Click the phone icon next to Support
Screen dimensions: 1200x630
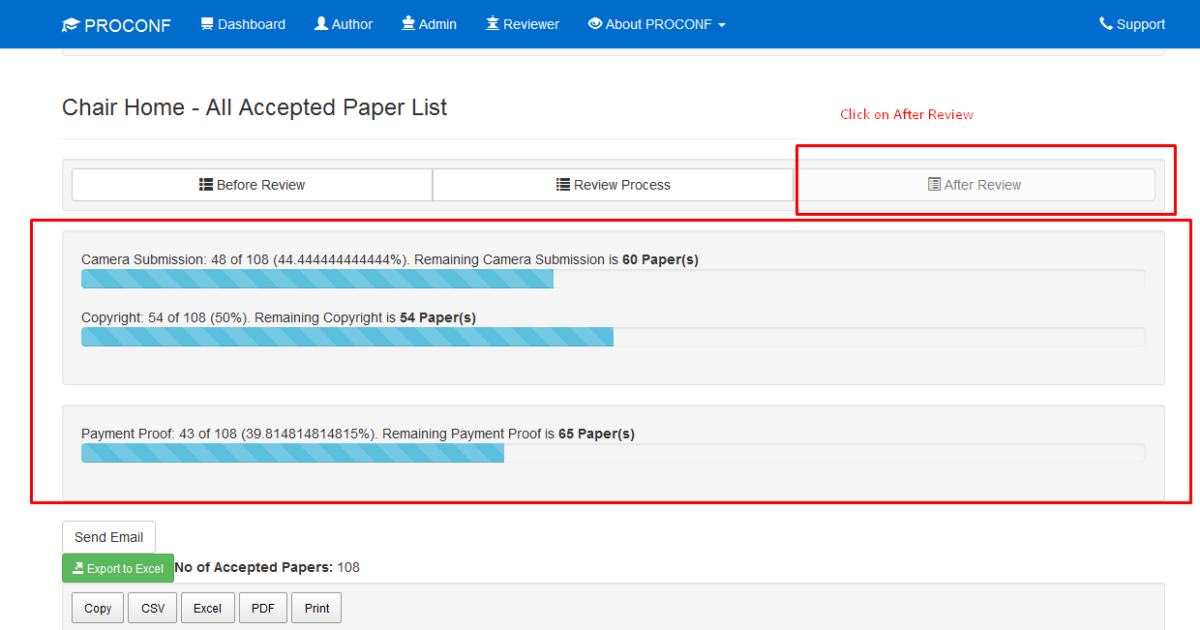[x=1105, y=23]
